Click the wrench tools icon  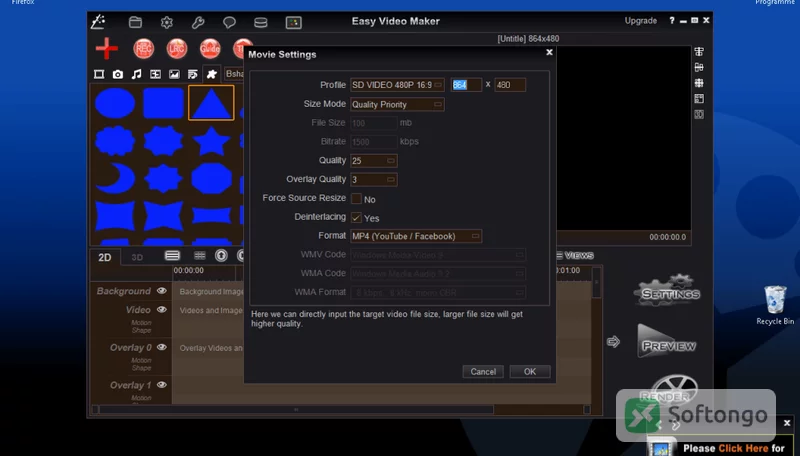pyautogui.click(x=198, y=22)
